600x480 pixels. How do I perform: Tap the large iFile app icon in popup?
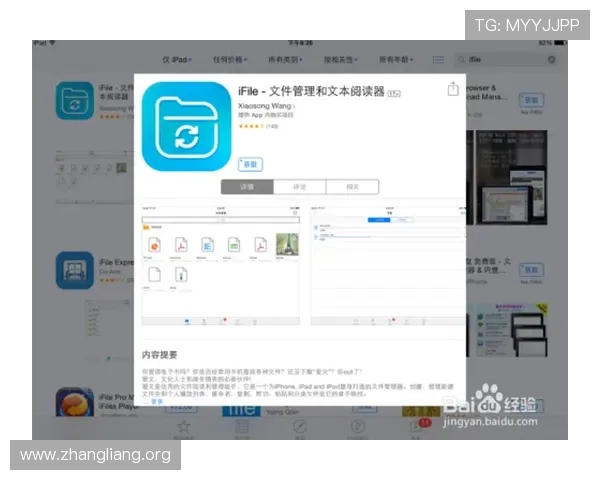(186, 126)
